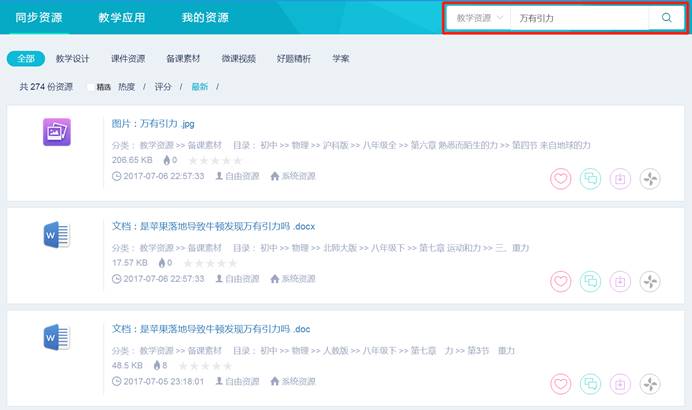The image size is (692, 410).
Task: Filter by 微课视频
Action: pyautogui.click(x=238, y=59)
